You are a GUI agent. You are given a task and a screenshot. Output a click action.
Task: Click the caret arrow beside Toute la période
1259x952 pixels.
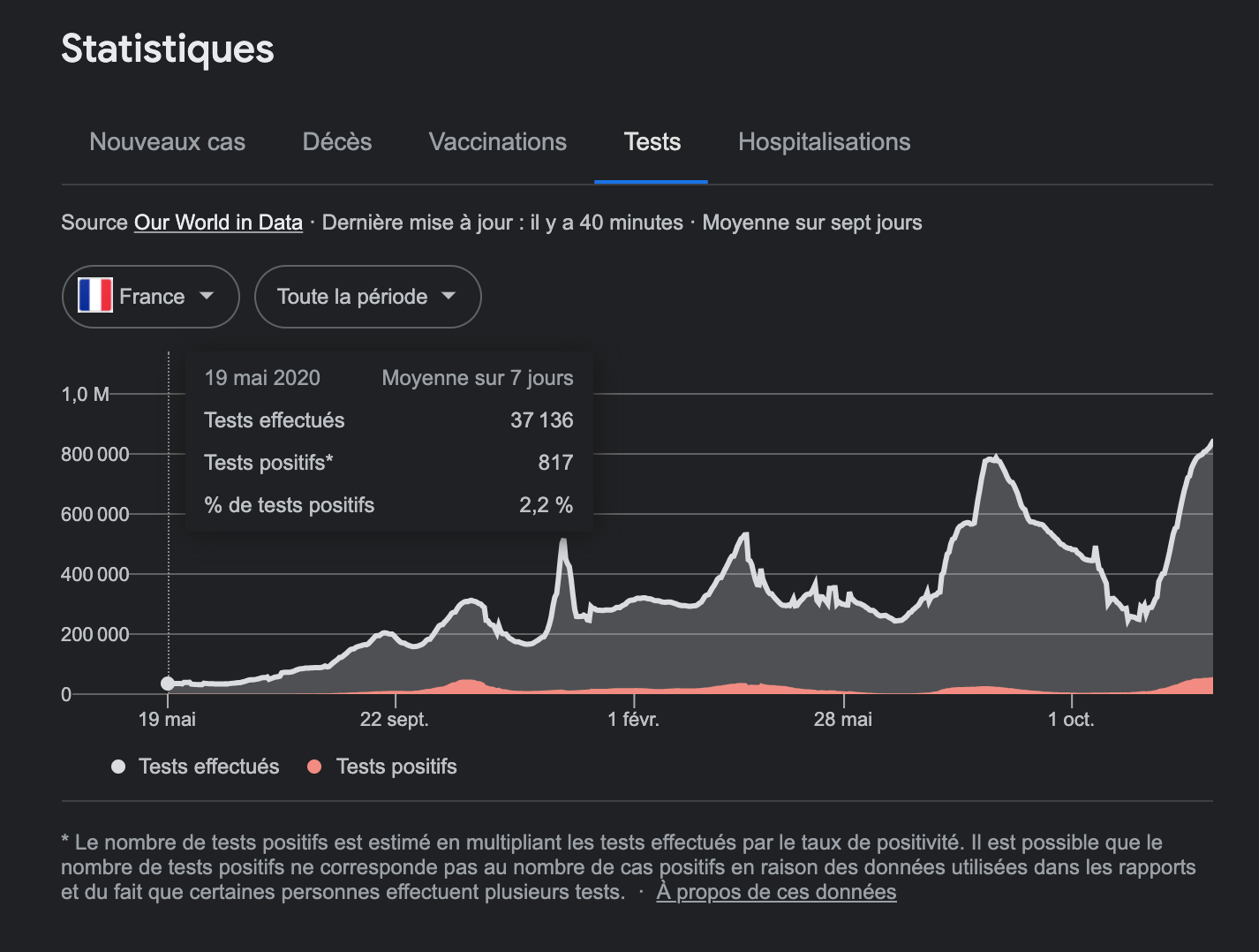pyautogui.click(x=449, y=296)
